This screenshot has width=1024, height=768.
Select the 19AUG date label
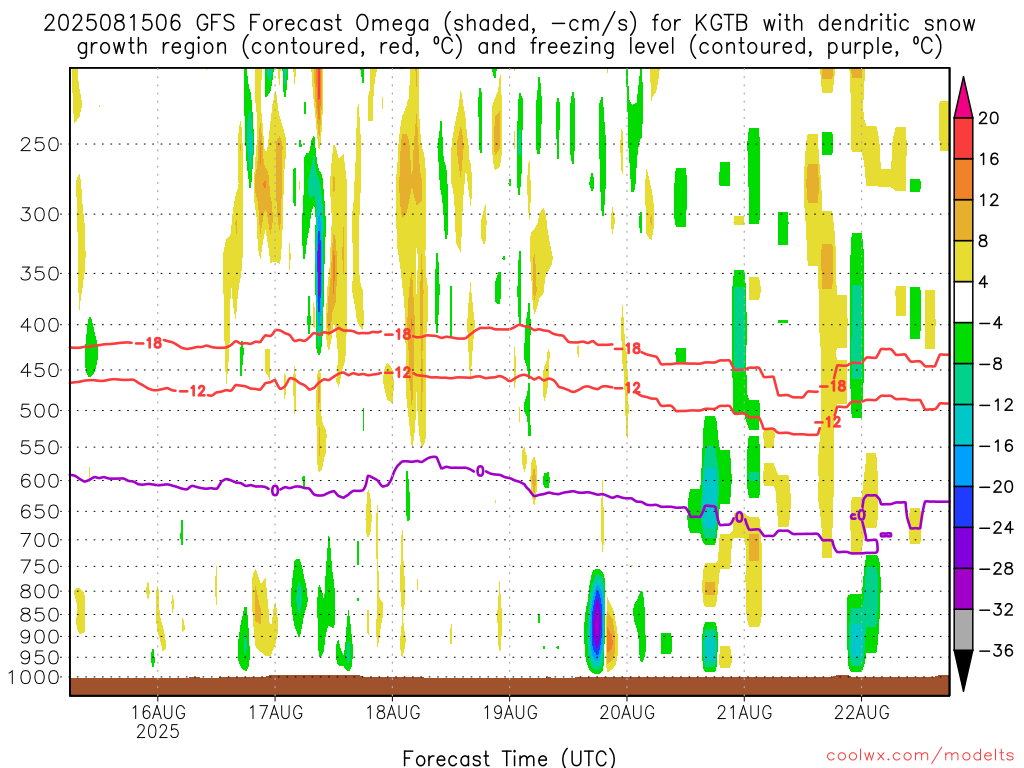pyautogui.click(x=510, y=712)
